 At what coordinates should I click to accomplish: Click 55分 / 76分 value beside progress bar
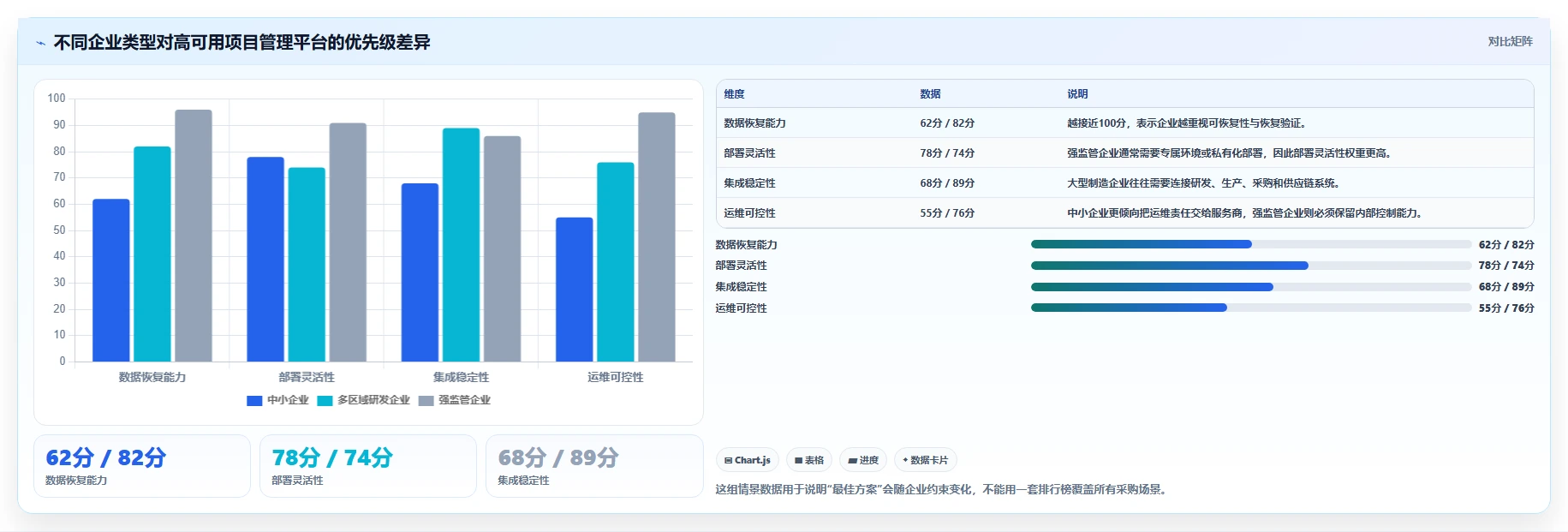pos(1506,308)
